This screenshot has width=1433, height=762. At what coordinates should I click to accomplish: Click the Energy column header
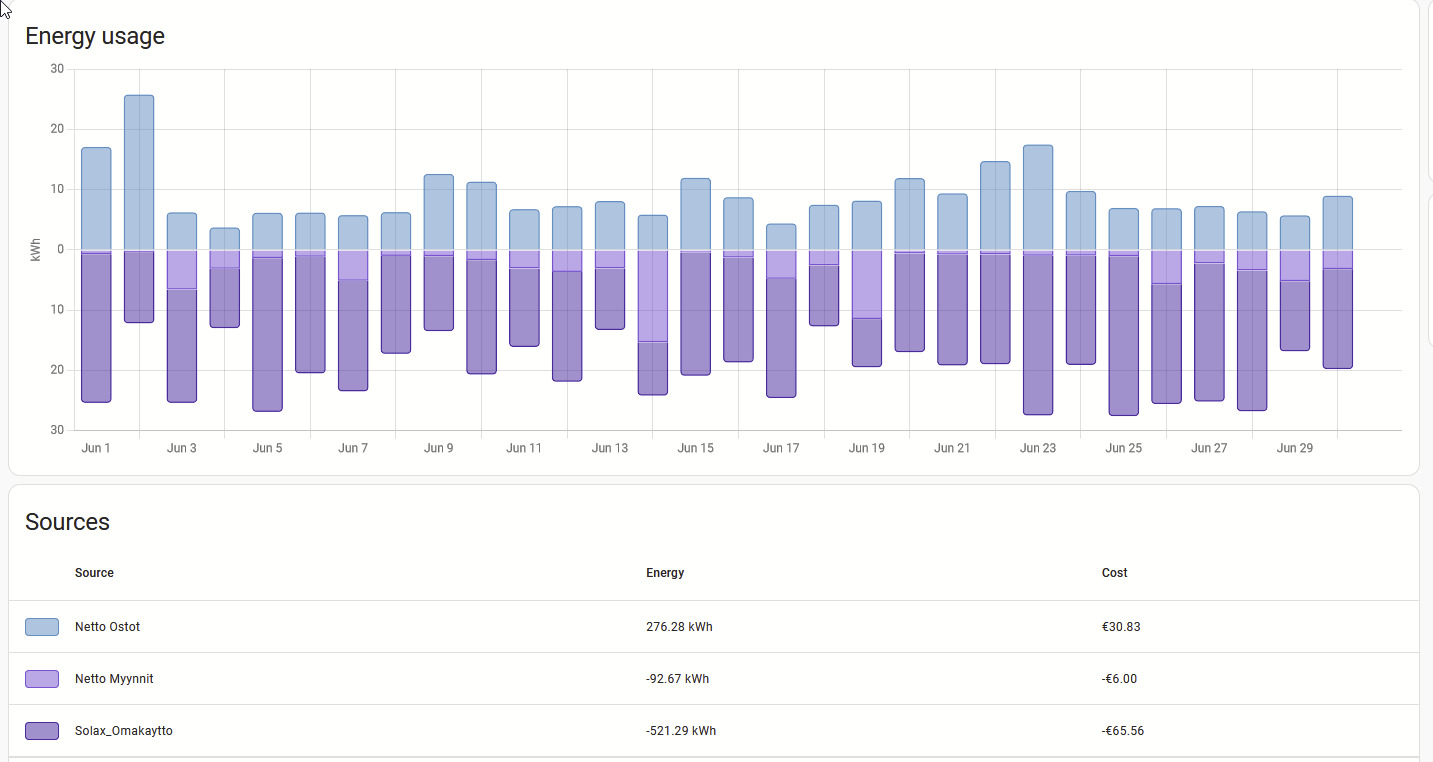coord(665,573)
